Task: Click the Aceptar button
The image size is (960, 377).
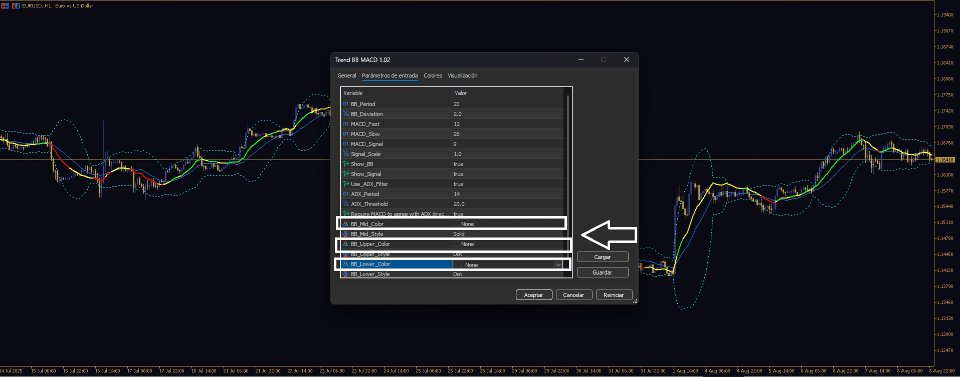Action: pos(534,294)
